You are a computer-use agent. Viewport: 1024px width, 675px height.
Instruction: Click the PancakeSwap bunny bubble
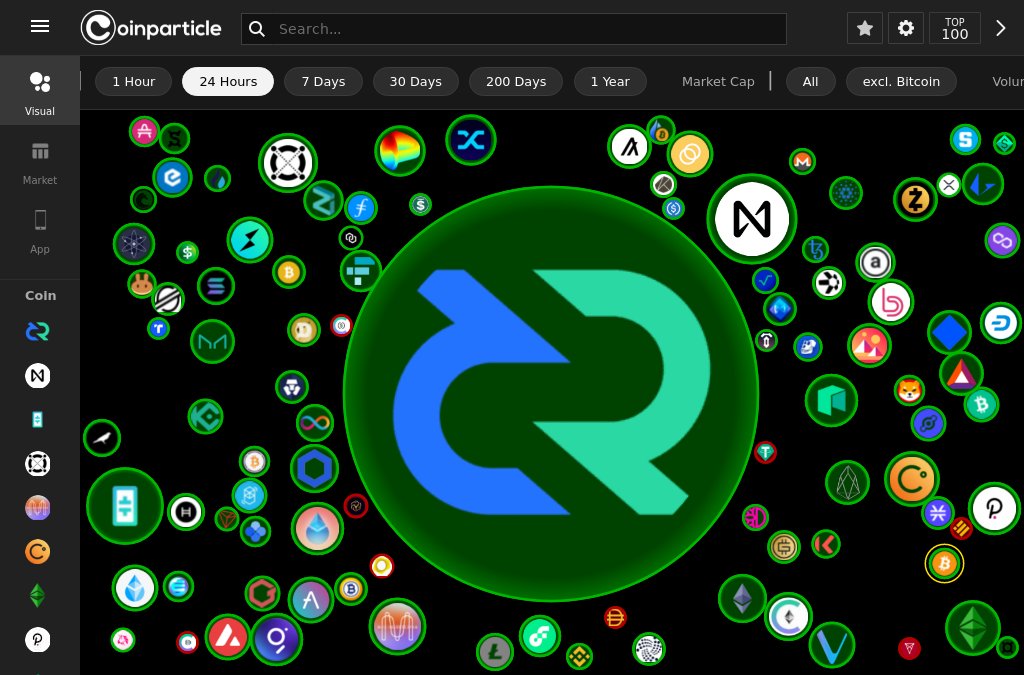(142, 284)
